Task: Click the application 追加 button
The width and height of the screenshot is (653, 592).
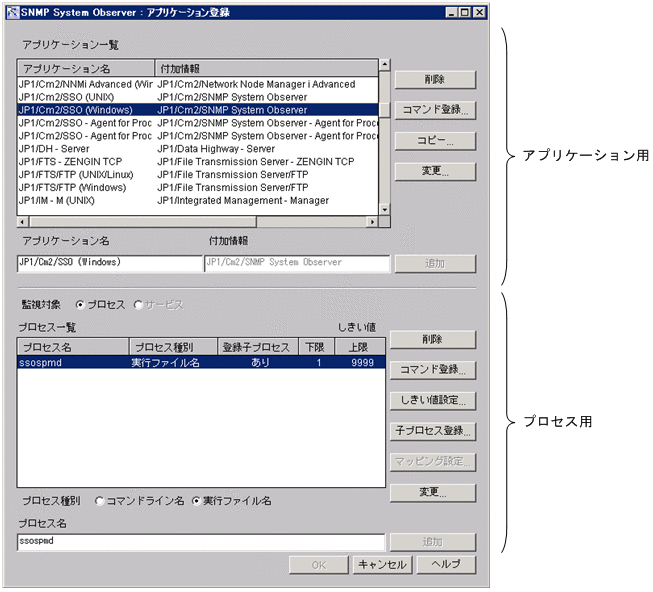Action: point(435,264)
